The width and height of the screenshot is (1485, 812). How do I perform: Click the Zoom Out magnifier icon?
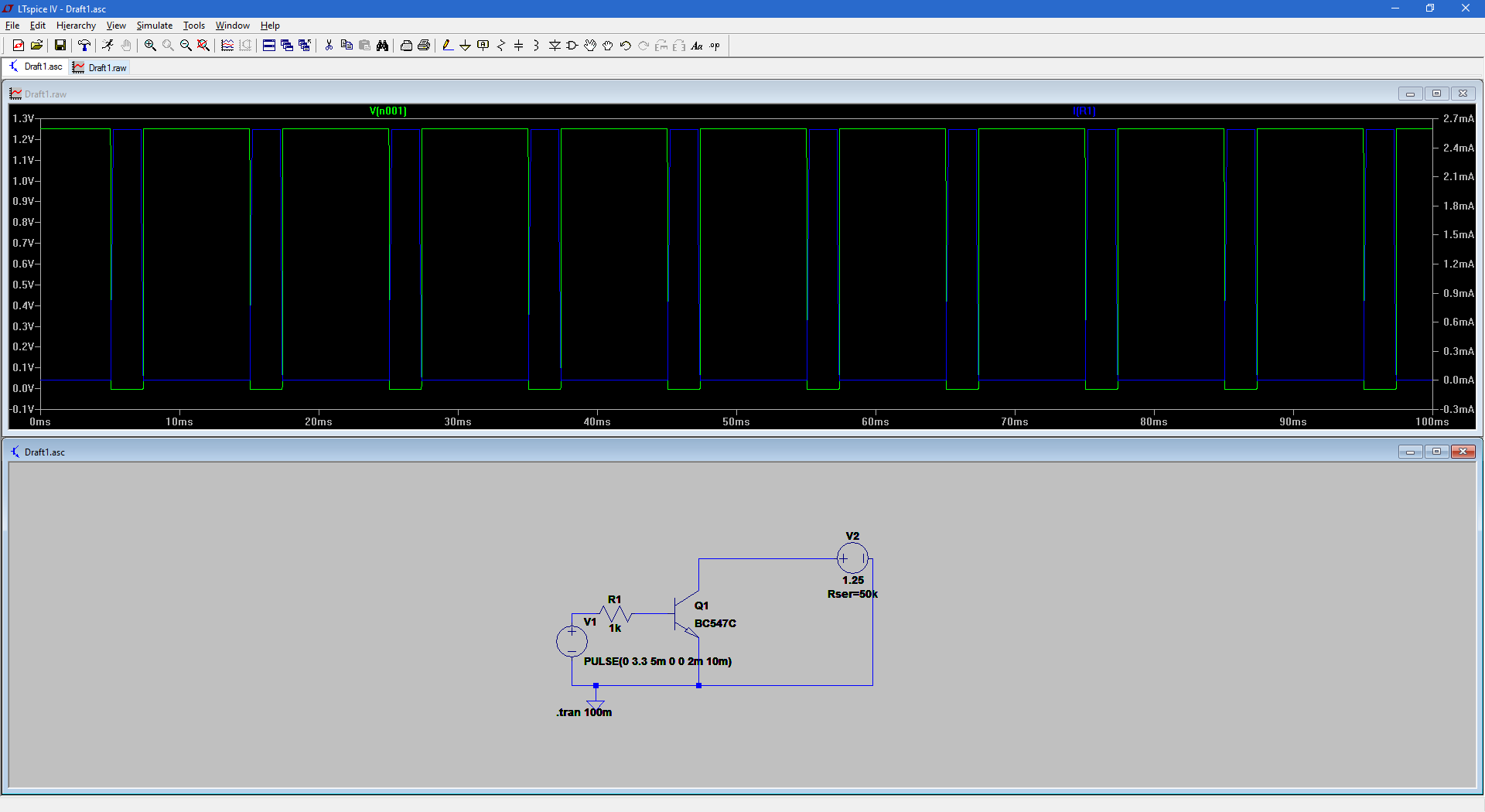coord(186,46)
